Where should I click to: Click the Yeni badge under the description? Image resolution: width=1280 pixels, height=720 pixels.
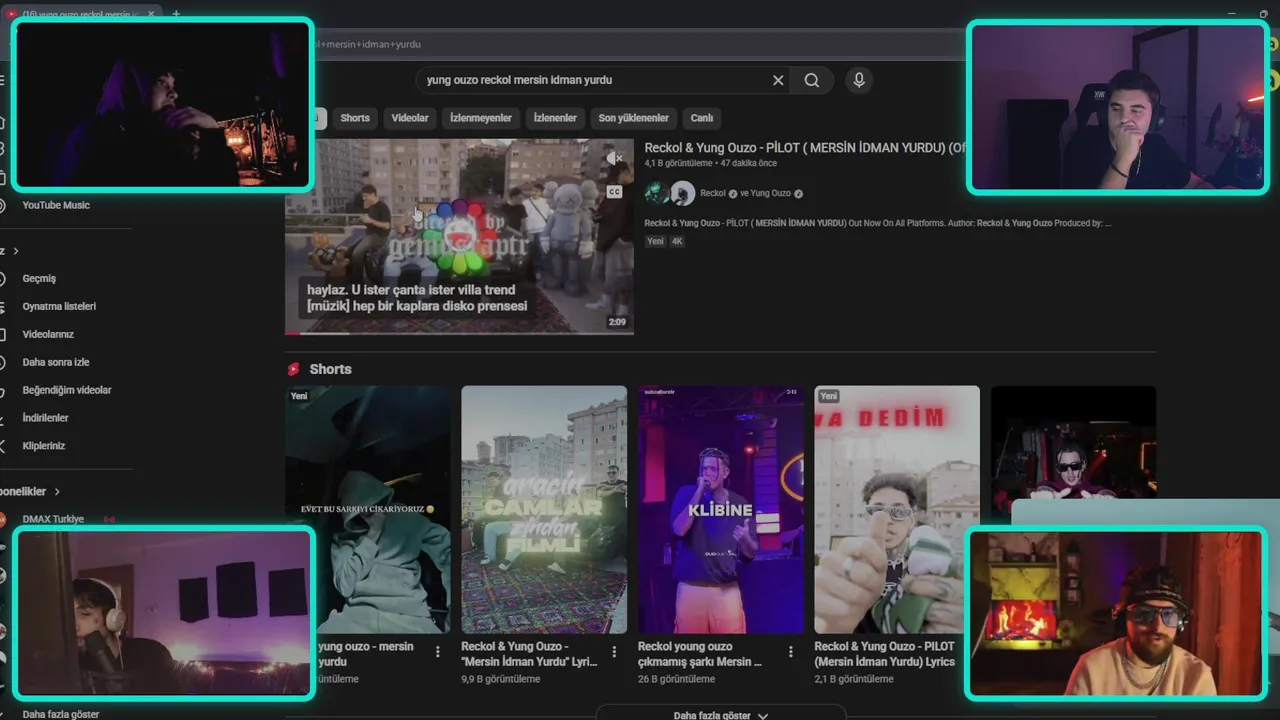tap(655, 241)
